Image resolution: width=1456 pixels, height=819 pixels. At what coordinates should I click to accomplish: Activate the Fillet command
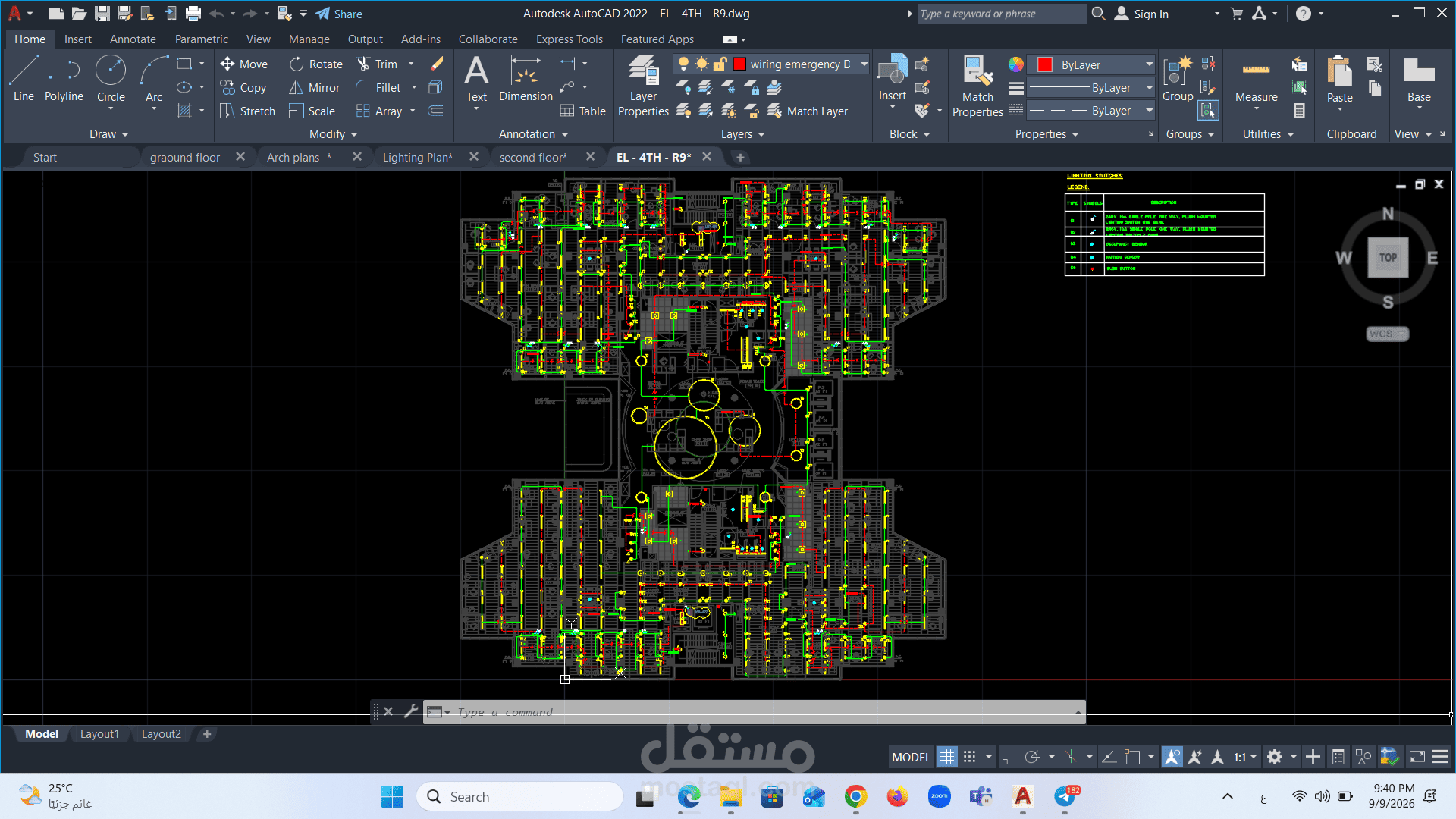379,88
